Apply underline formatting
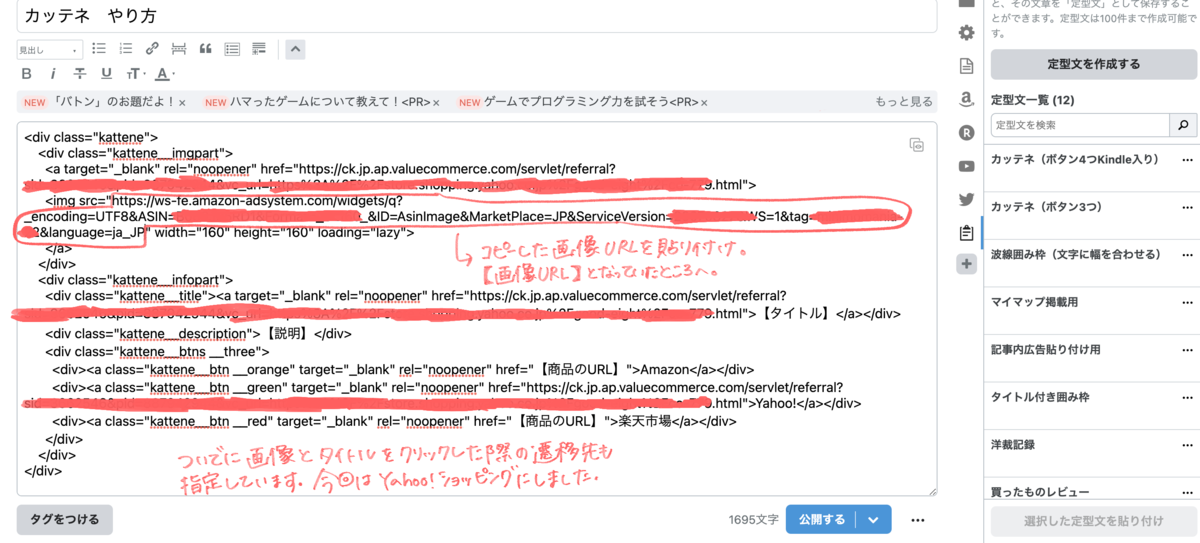The height and width of the screenshot is (543, 1200). [x=106, y=74]
